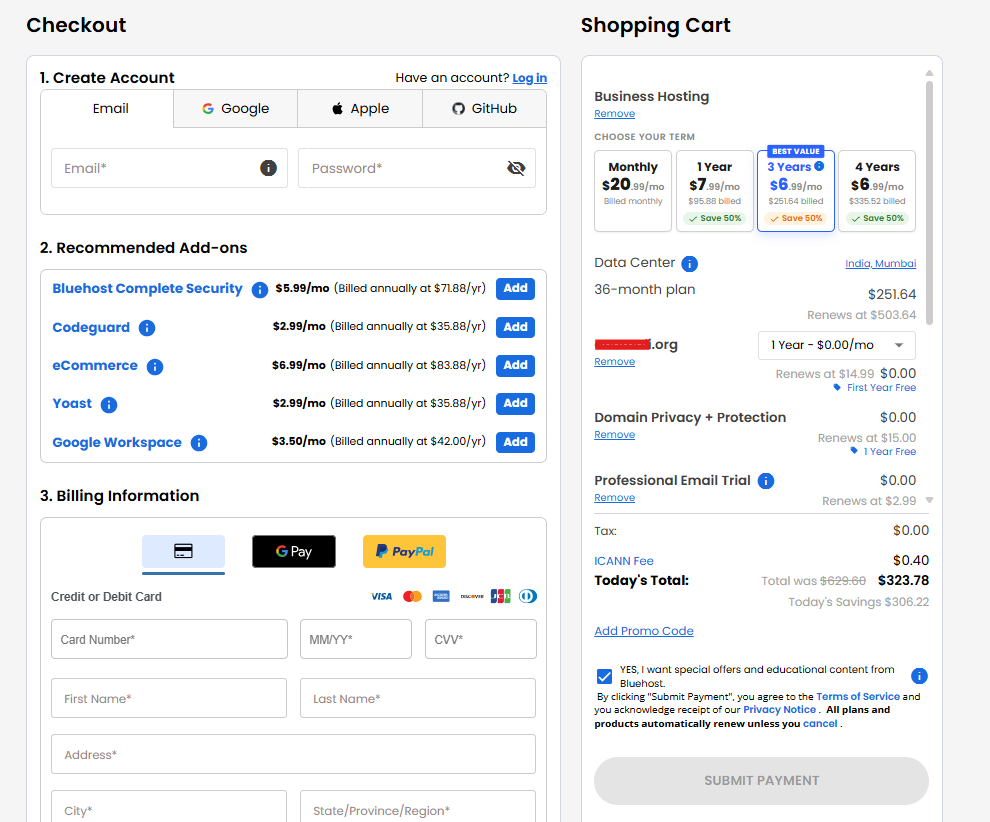990x822 pixels.
Task: Add Yoast add-on
Action: click(515, 403)
